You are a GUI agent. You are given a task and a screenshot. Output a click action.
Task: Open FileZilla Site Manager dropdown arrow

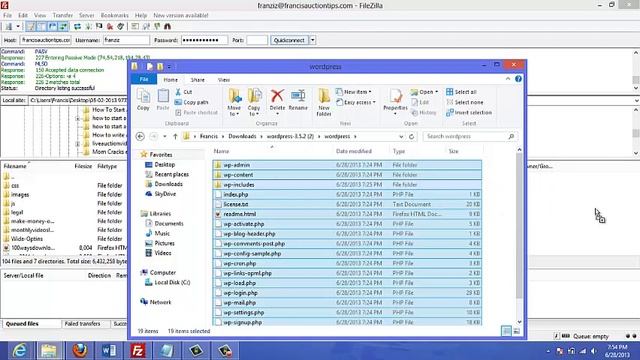pos(18,27)
